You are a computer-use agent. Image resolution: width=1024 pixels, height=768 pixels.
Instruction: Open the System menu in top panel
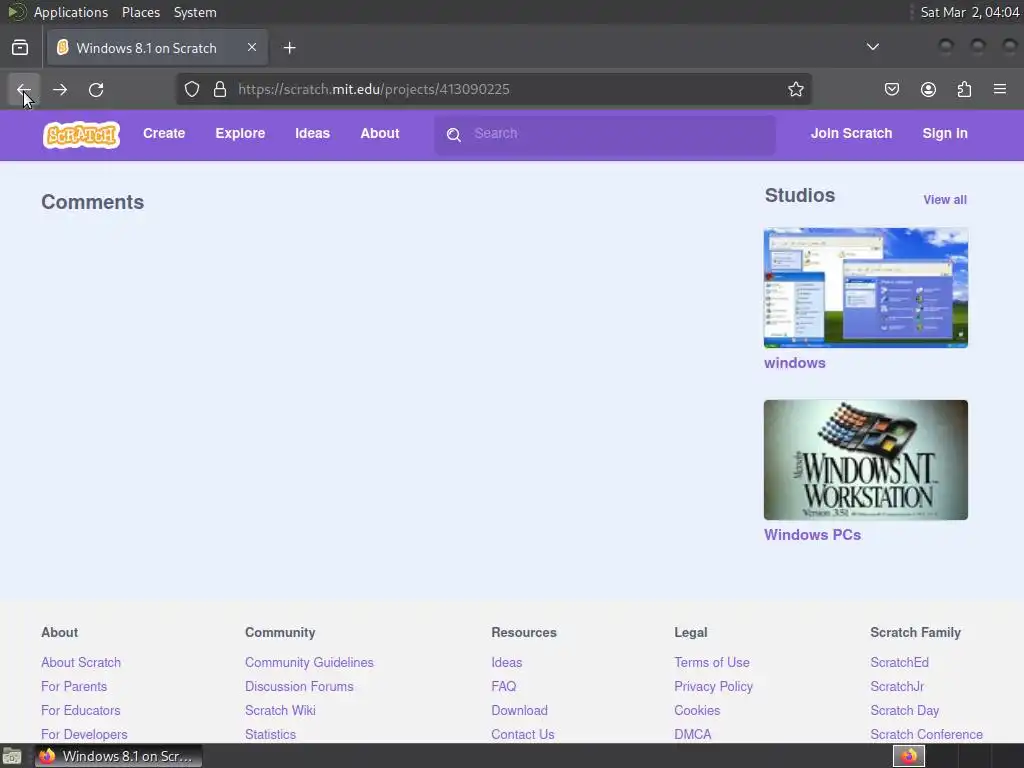tap(195, 12)
